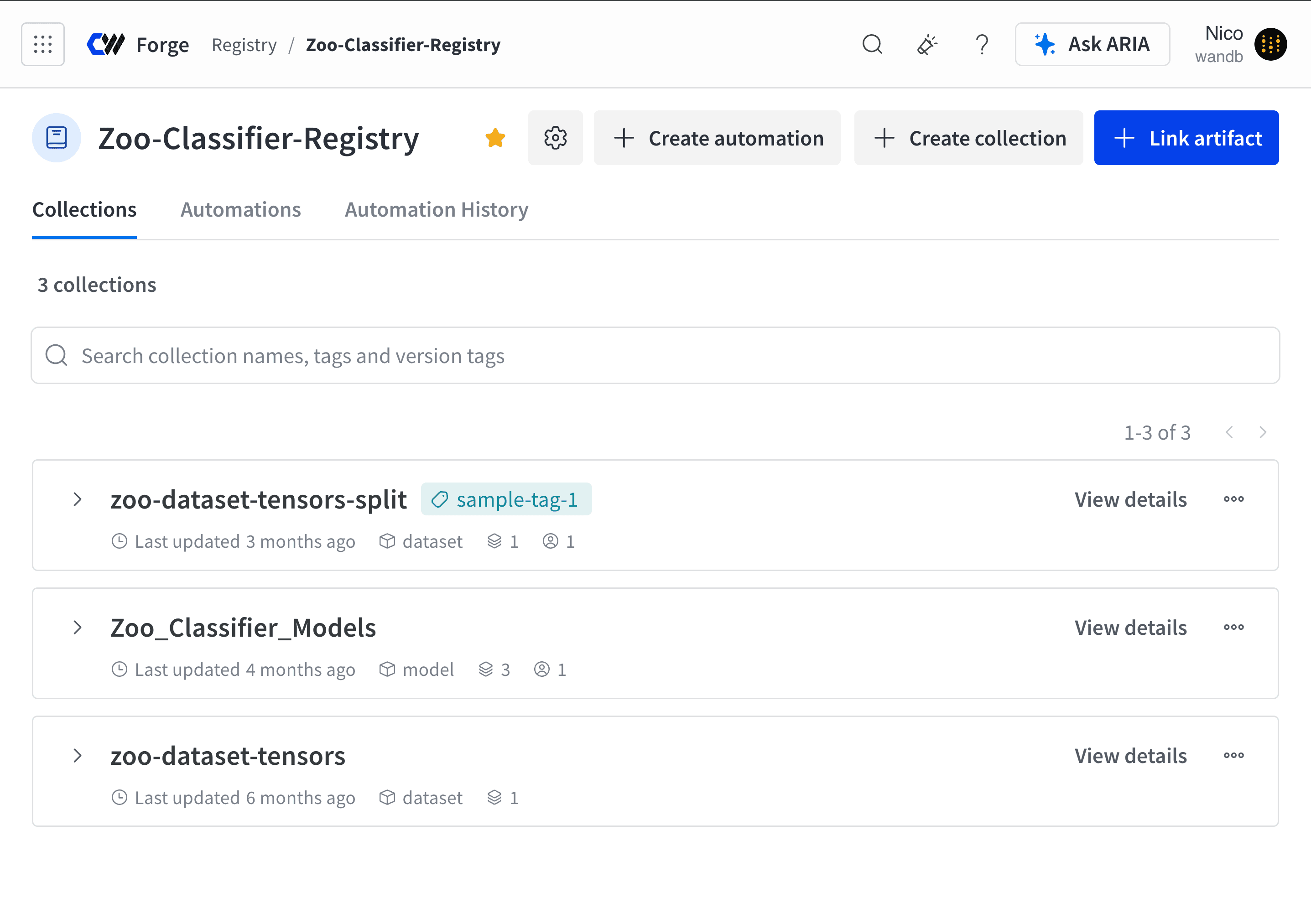Click Zoo-Classifier-Registry breadcrumb text
1311x924 pixels.
403,45
